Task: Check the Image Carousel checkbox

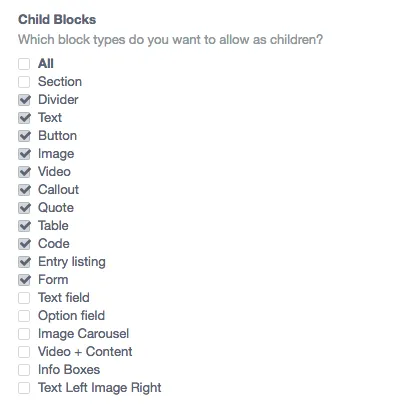Action: pos(24,334)
